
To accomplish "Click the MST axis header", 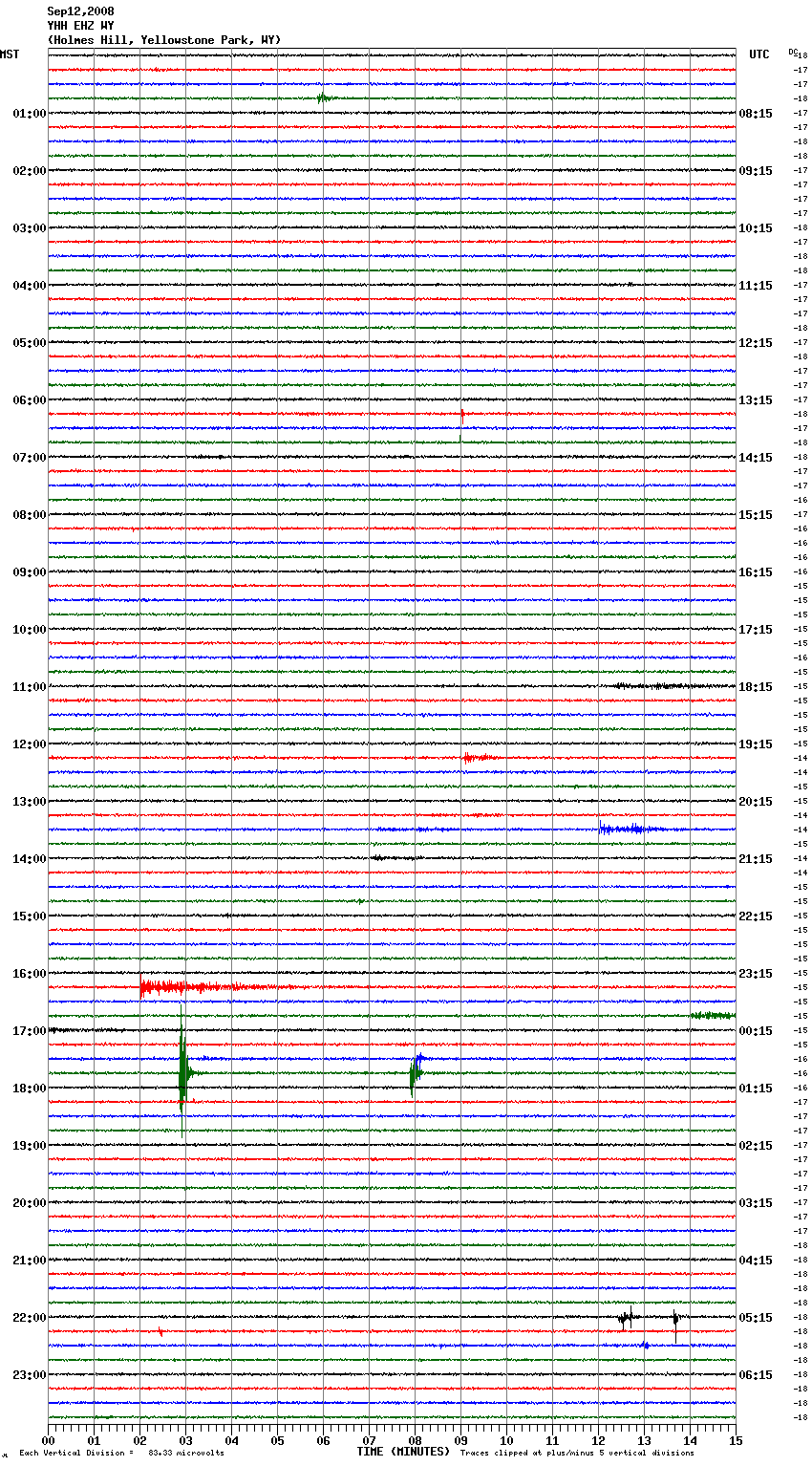I will tap(10, 54).
